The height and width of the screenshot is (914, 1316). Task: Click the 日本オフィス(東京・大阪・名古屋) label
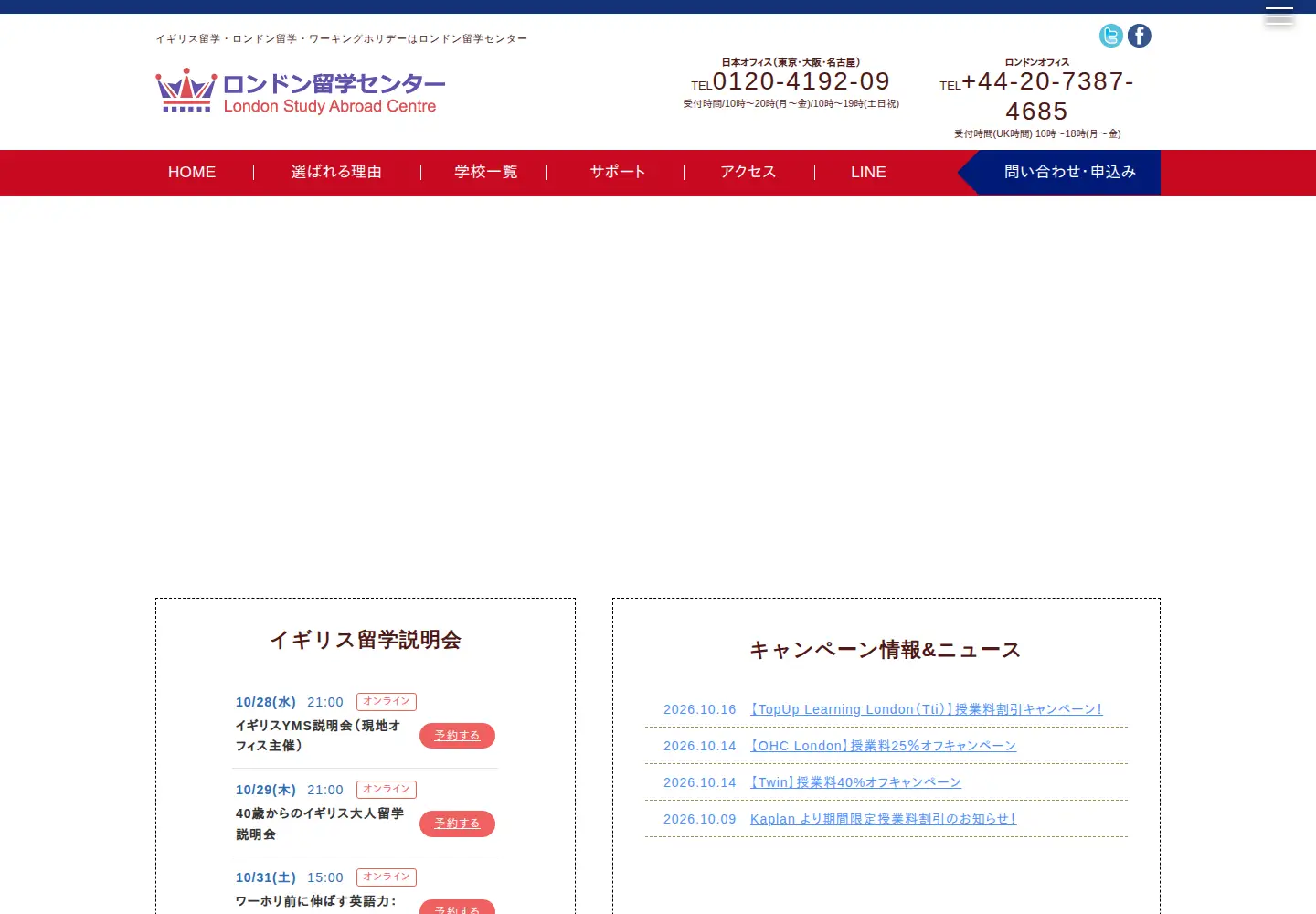[791, 62]
